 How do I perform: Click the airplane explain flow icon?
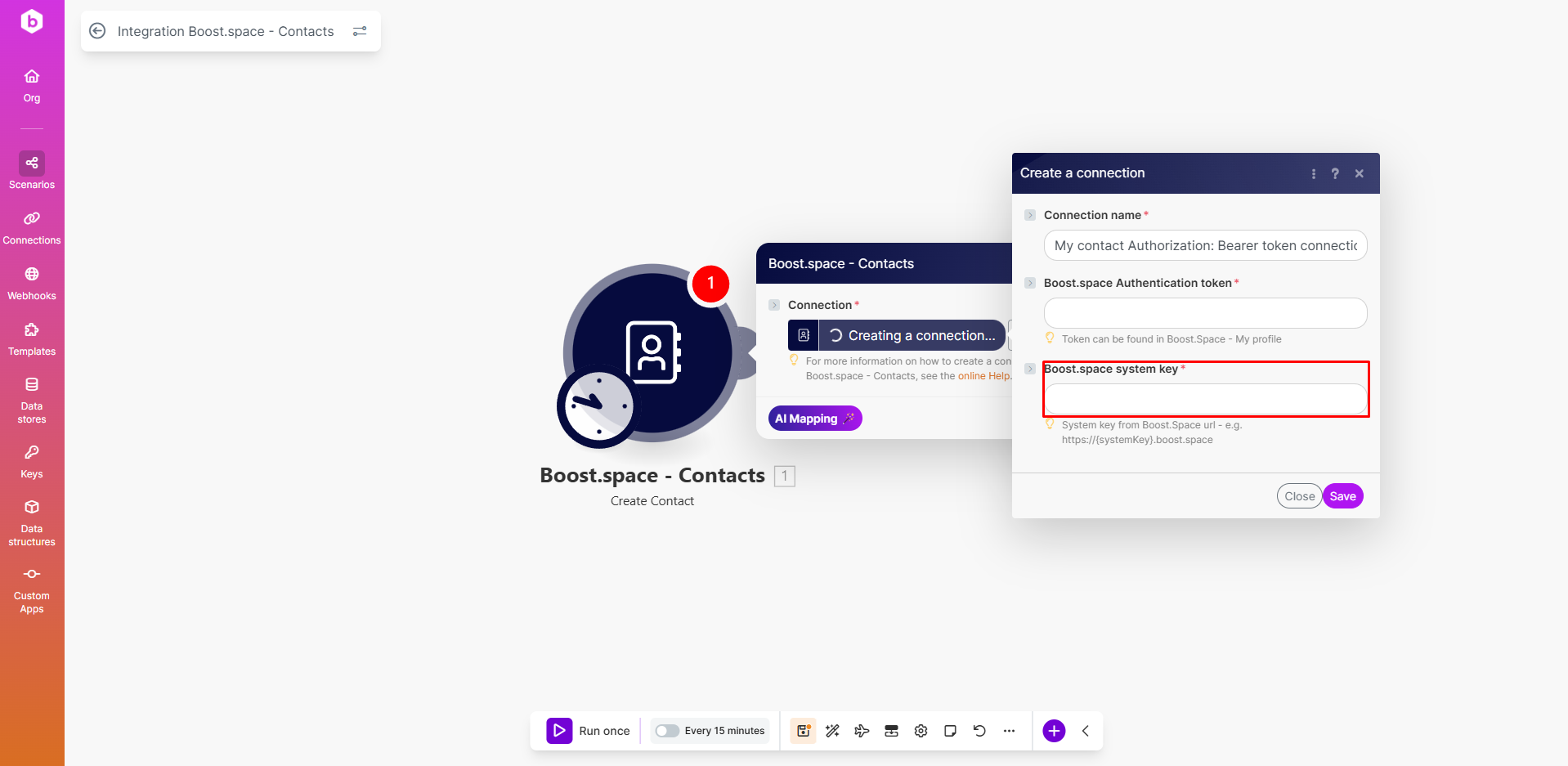coord(862,731)
